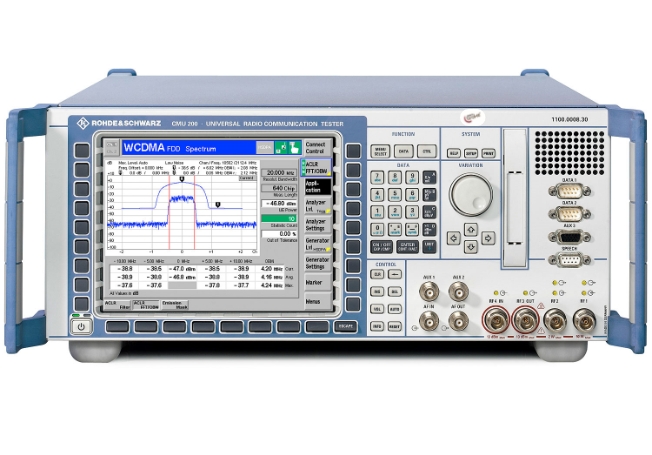Click the CTRL function key
Image resolution: width=652 pixels, height=455 pixels.
click(x=427, y=151)
